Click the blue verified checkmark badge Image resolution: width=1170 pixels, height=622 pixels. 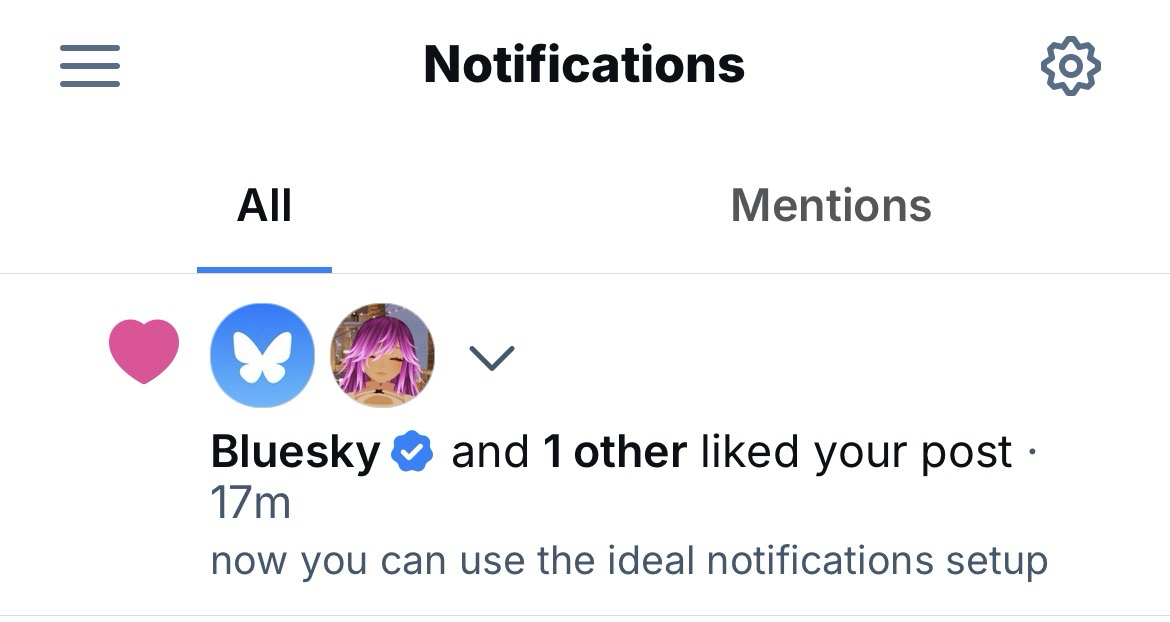pyautogui.click(x=412, y=454)
